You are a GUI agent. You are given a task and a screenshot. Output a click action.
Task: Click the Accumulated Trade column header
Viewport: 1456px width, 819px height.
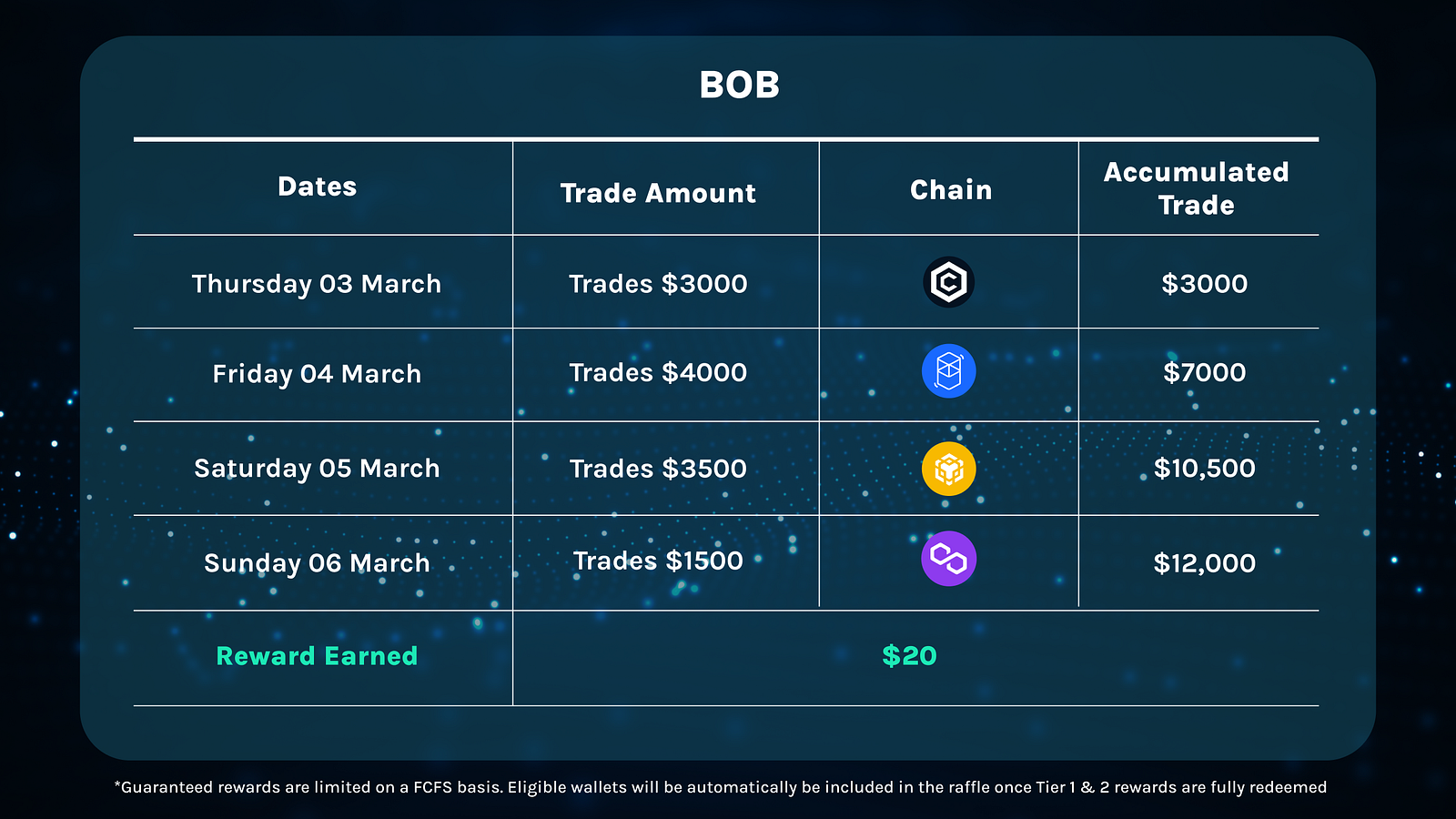click(x=1196, y=188)
